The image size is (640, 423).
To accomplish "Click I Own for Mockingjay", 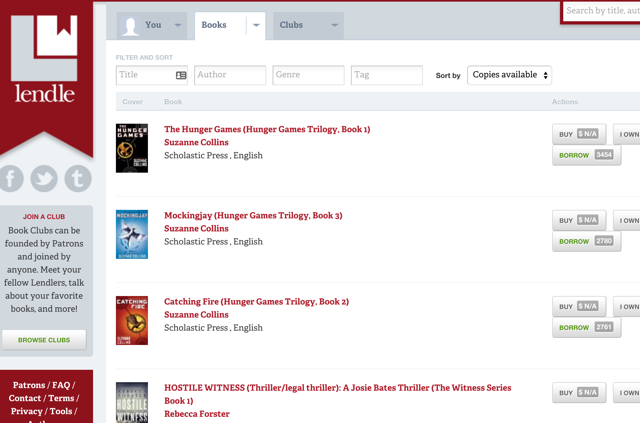I will coord(627,220).
